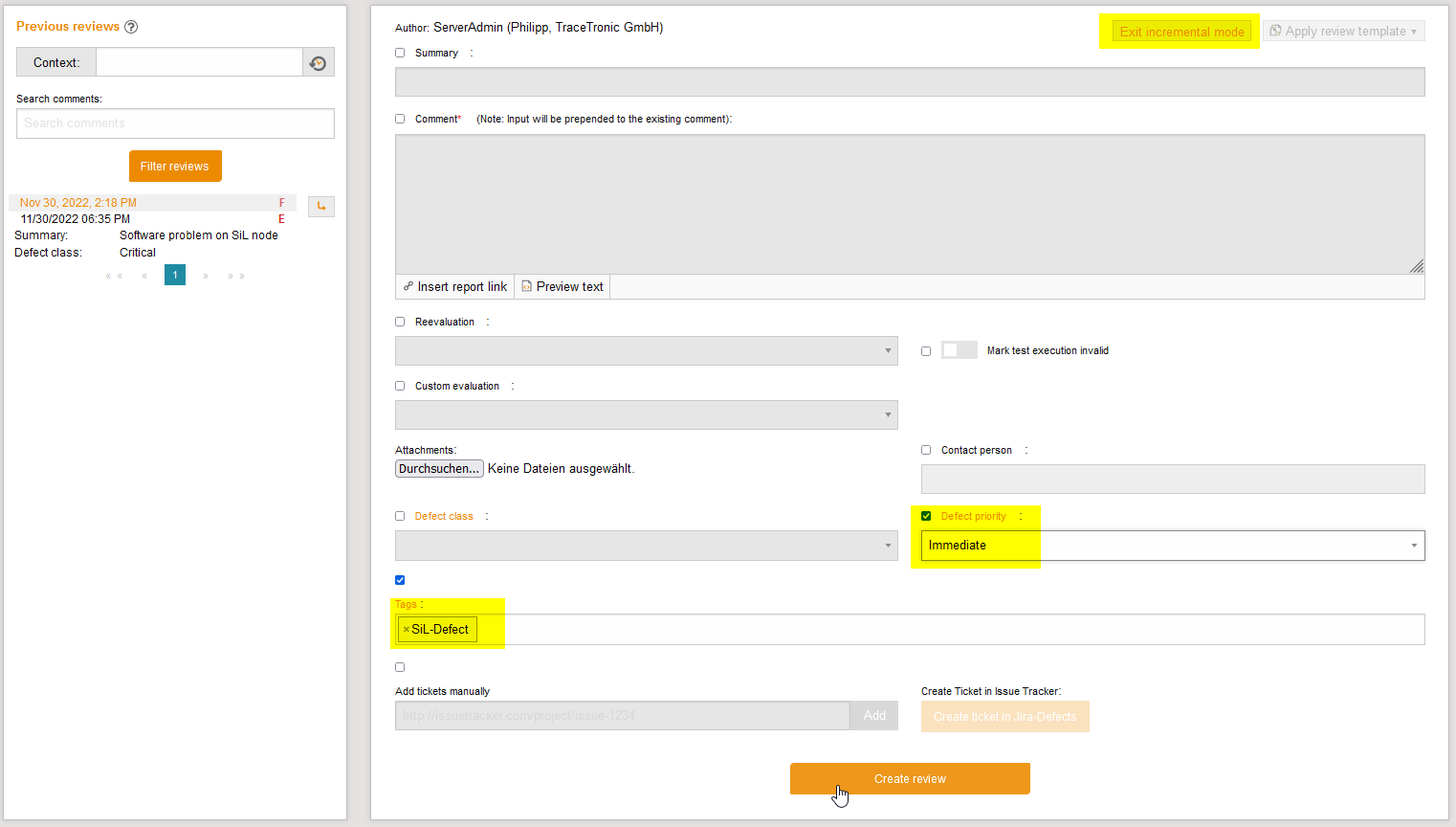Open the Defect priority dropdown showing Immediate
The image size is (1456, 827).
point(1172,546)
